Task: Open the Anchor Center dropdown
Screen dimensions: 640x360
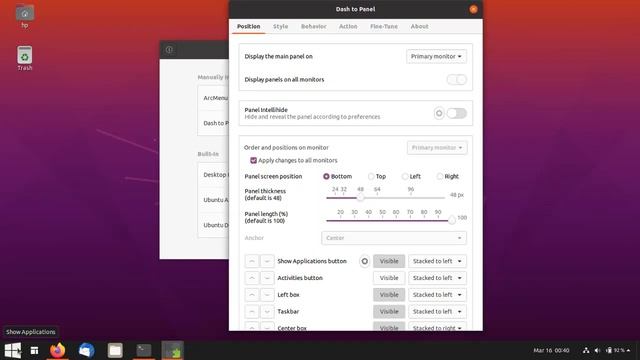Action: 394,238
